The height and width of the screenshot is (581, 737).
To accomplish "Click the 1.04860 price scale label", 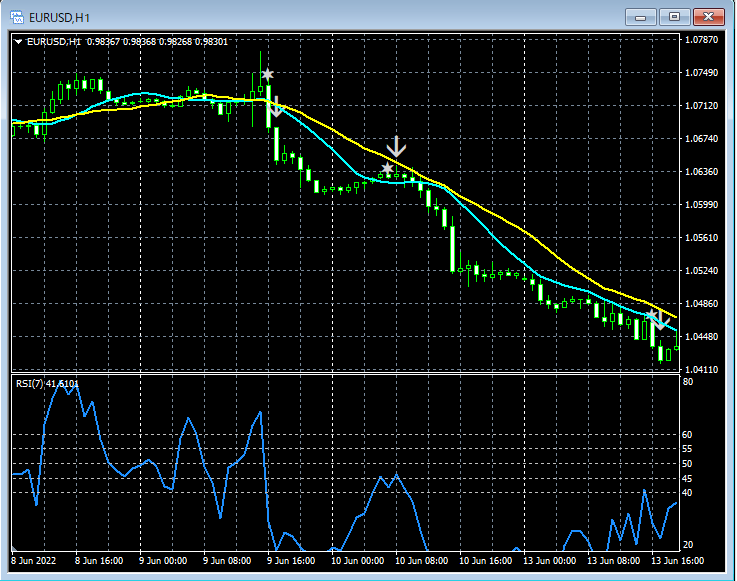I will coord(702,303).
